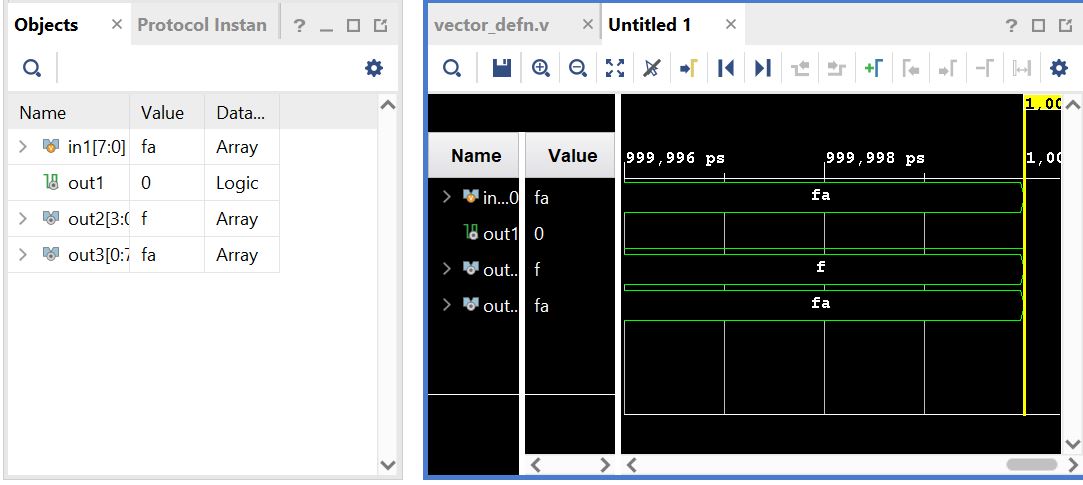Zoom in on the waveform
The height and width of the screenshot is (485, 1083).
pos(541,68)
